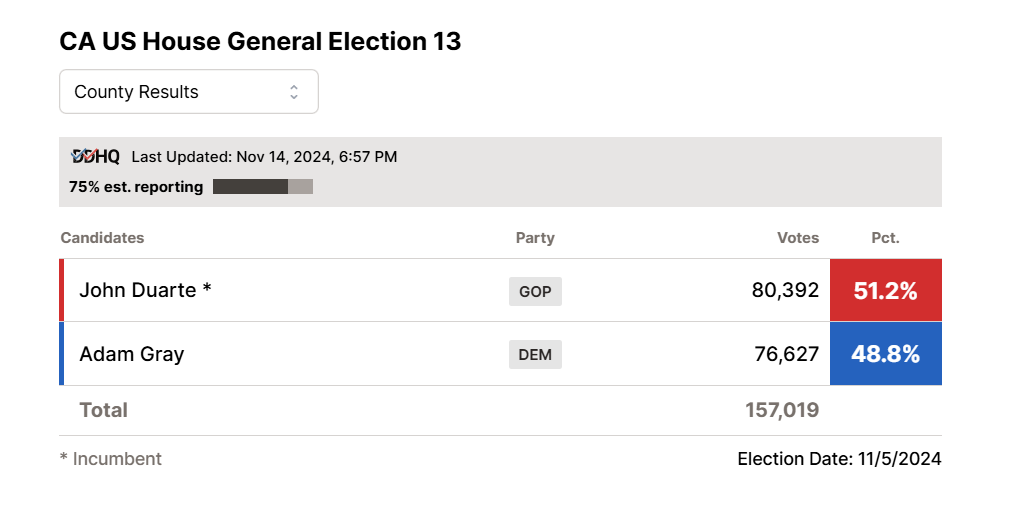1010x511 pixels.
Task: Click the red 51.2% percentage box
Action: point(885,291)
